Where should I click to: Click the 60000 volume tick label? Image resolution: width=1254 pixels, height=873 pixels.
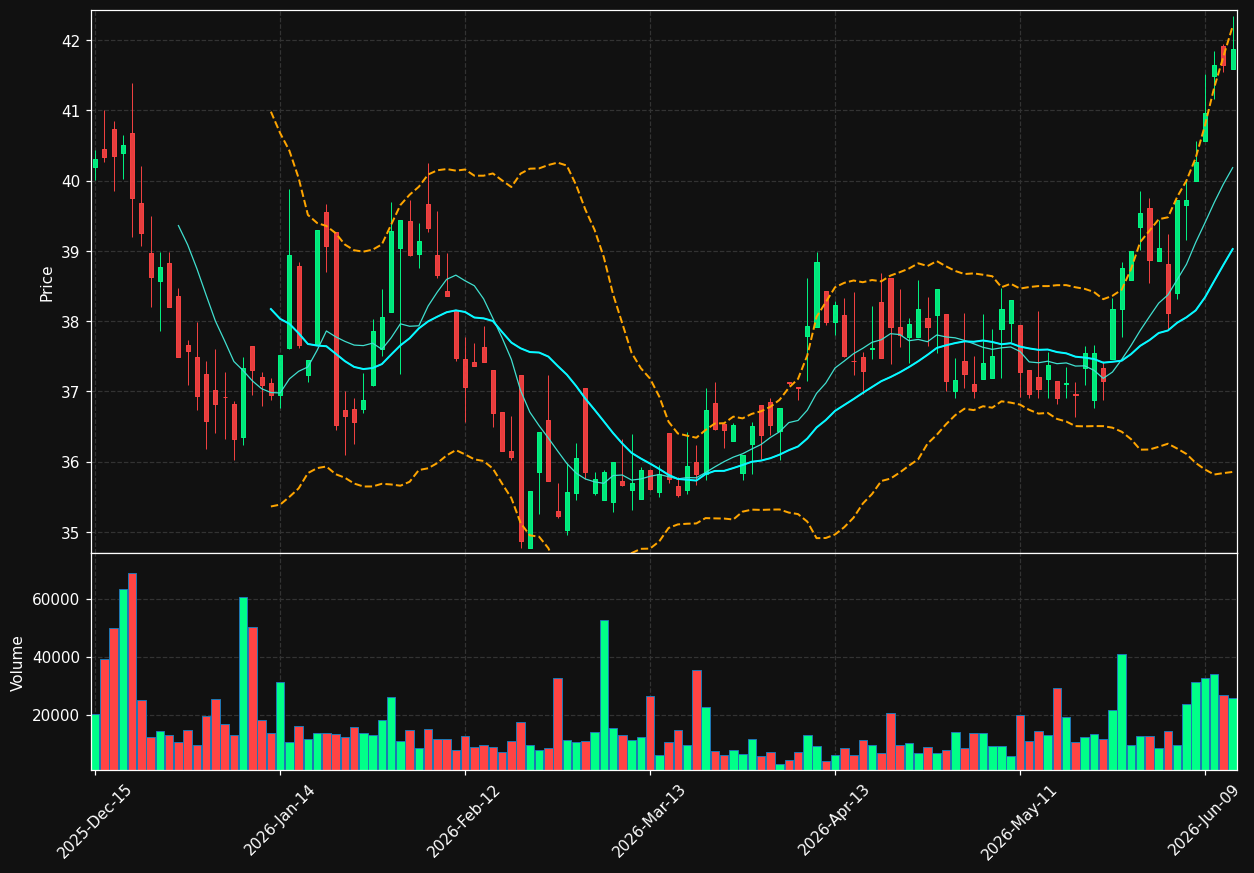(58, 600)
